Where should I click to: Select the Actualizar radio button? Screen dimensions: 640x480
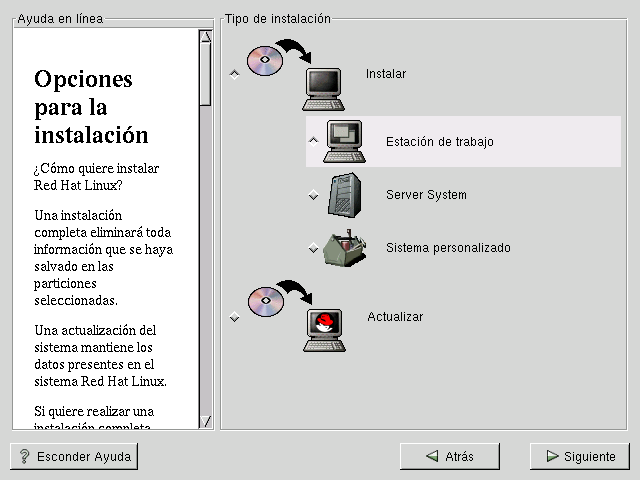click(x=235, y=317)
